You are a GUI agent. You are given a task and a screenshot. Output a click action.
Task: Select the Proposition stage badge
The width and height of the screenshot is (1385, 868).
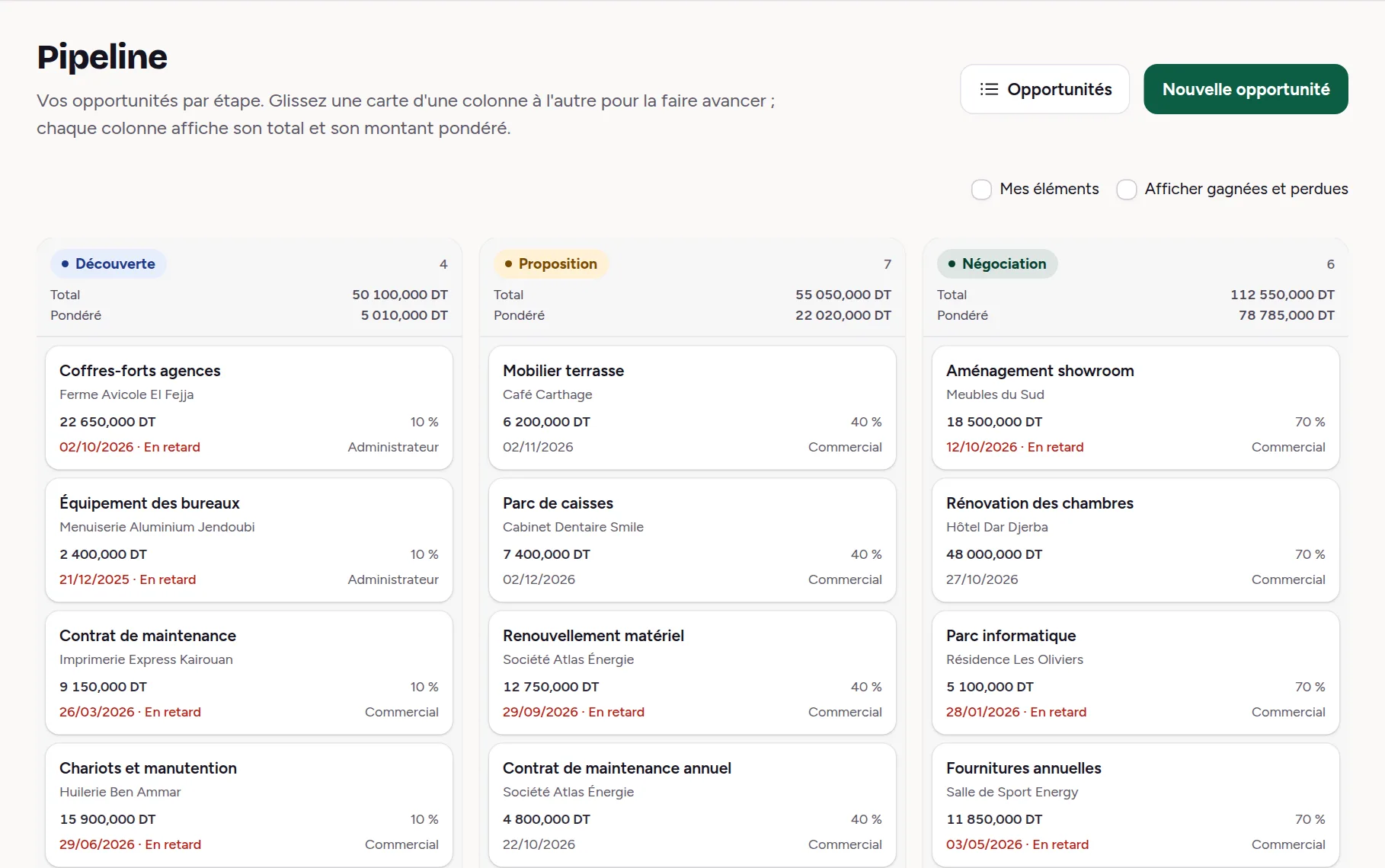(x=551, y=263)
